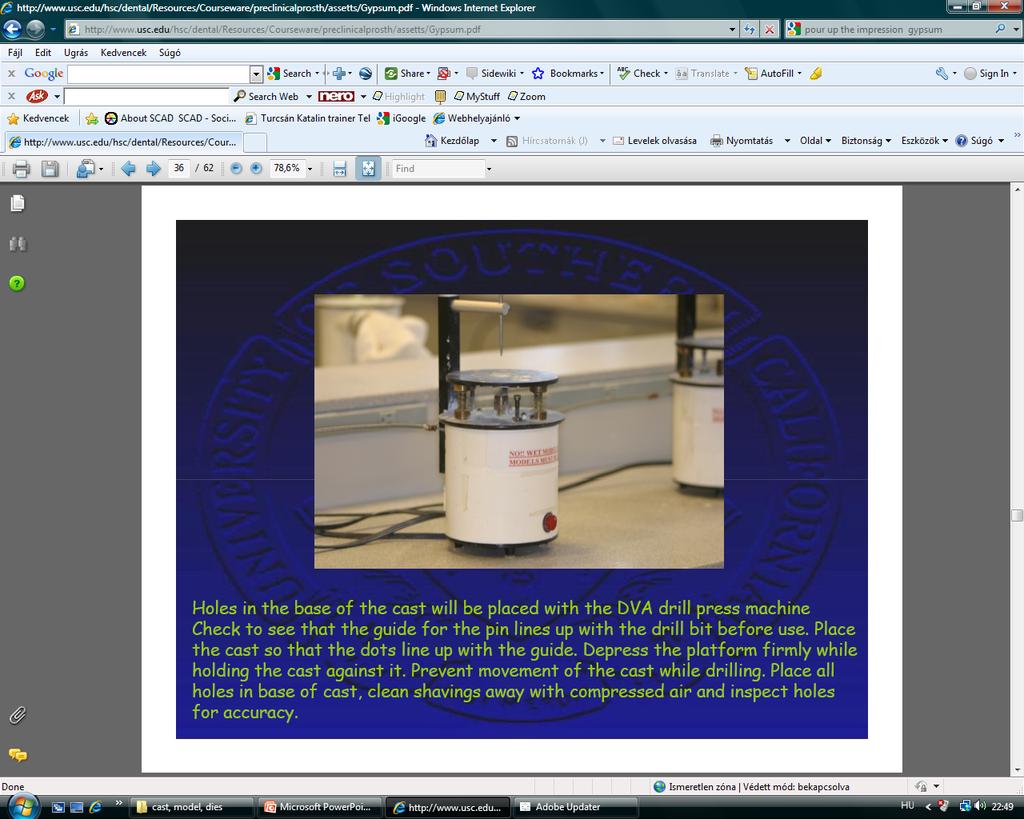Open the iGoogle favorites link

[401, 118]
